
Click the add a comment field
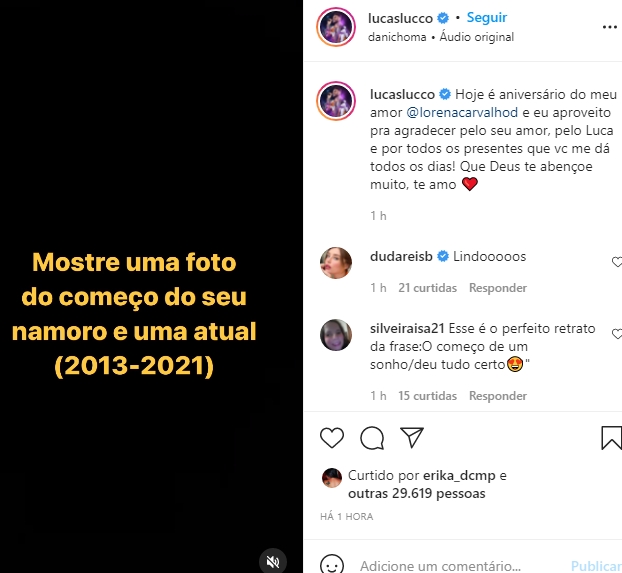click(440, 565)
